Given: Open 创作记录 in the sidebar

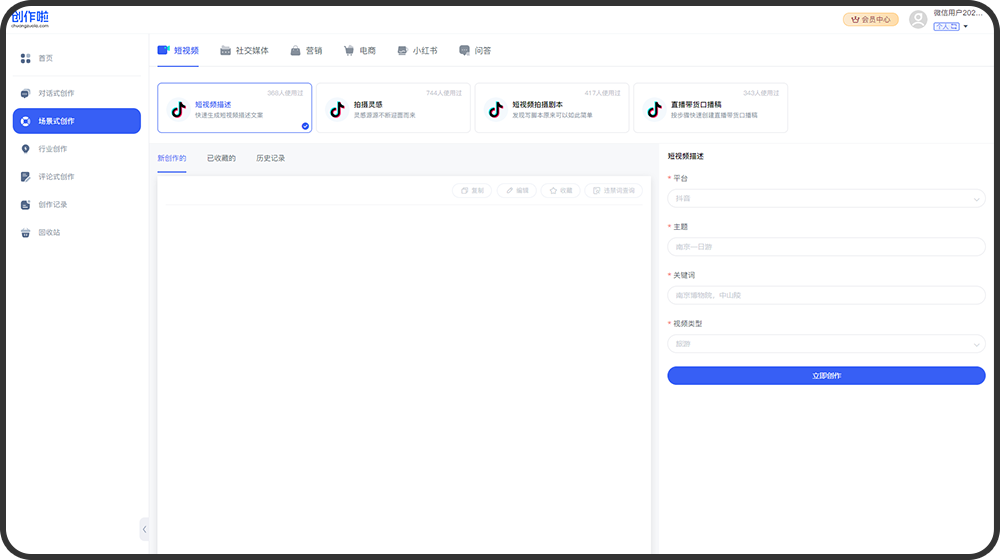Looking at the screenshot, I should point(52,205).
